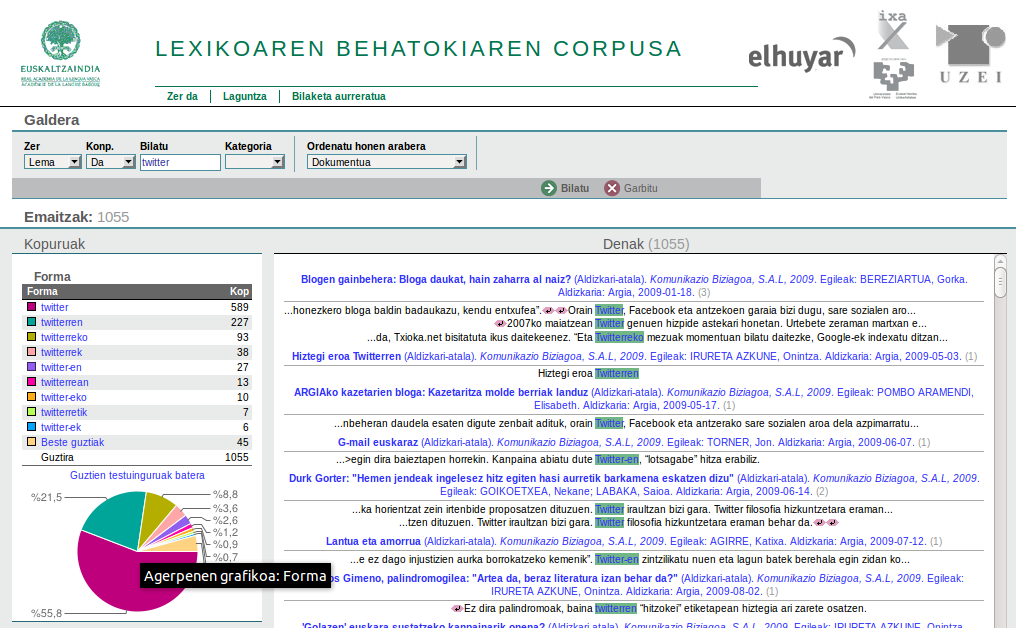This screenshot has height=628, width=1016.
Task: Click the %55,8 pie chart label
Action: tap(47, 613)
